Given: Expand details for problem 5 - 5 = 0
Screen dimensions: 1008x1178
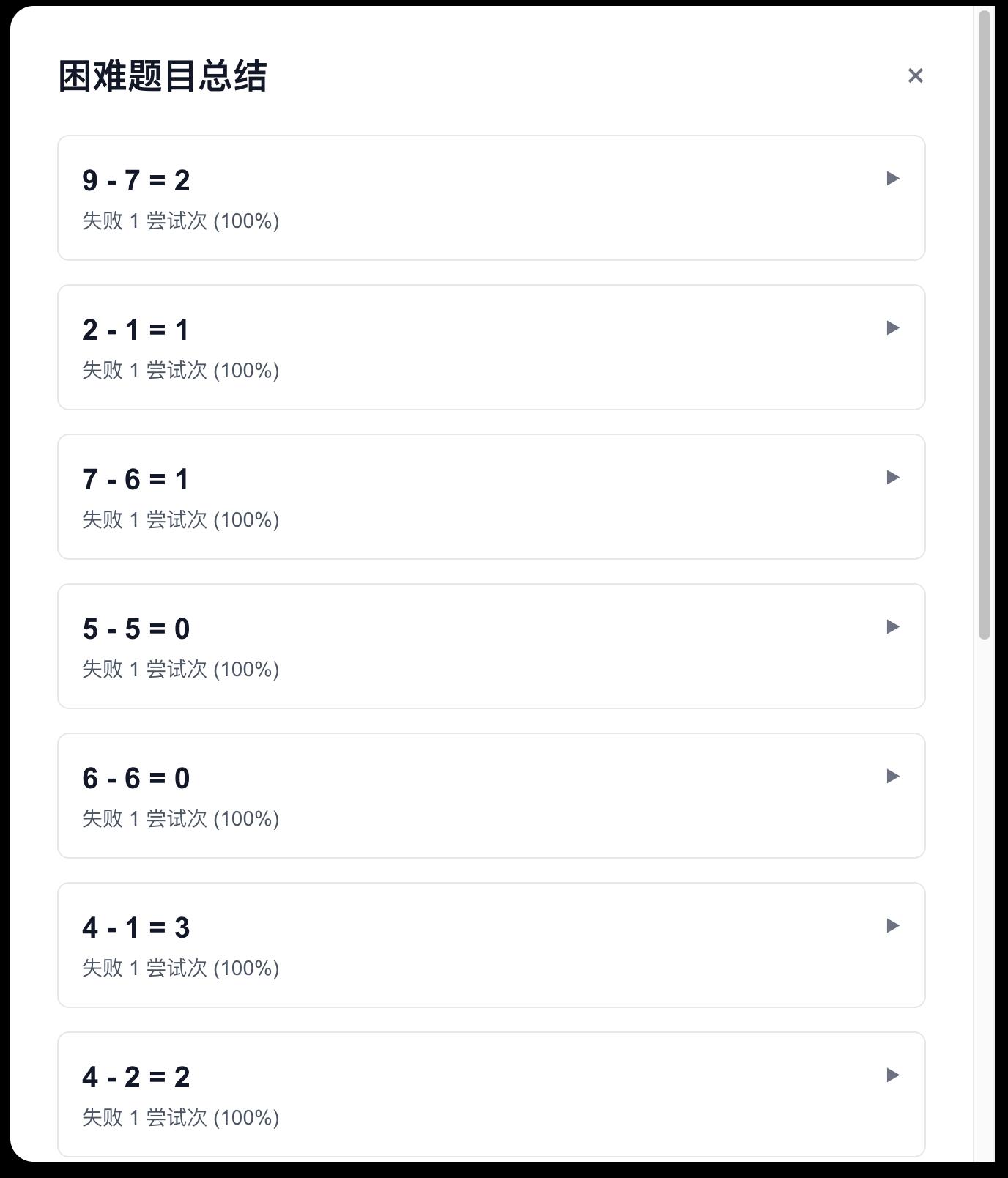Looking at the screenshot, I should point(893,627).
